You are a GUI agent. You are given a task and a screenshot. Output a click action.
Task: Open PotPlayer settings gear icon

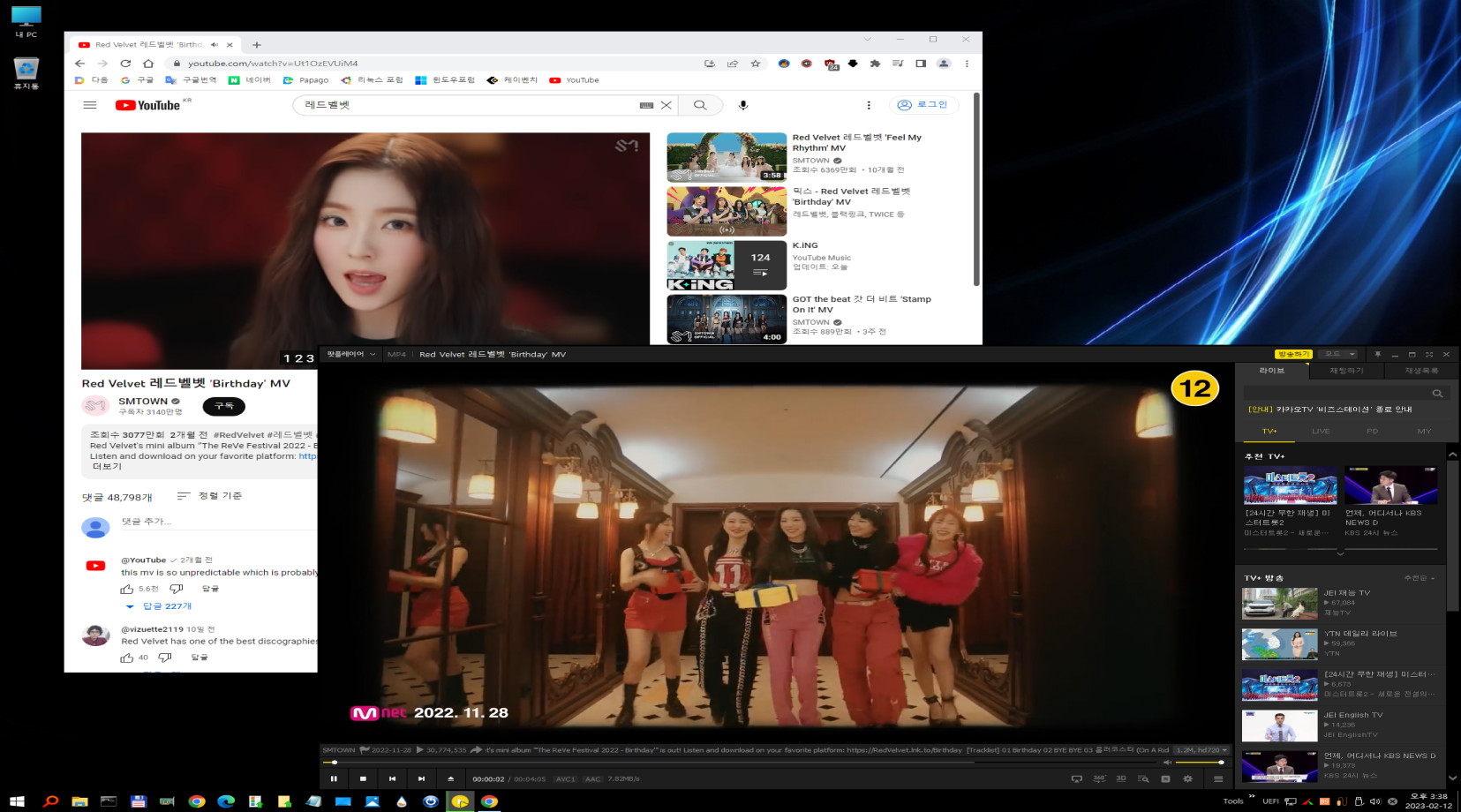1187,778
